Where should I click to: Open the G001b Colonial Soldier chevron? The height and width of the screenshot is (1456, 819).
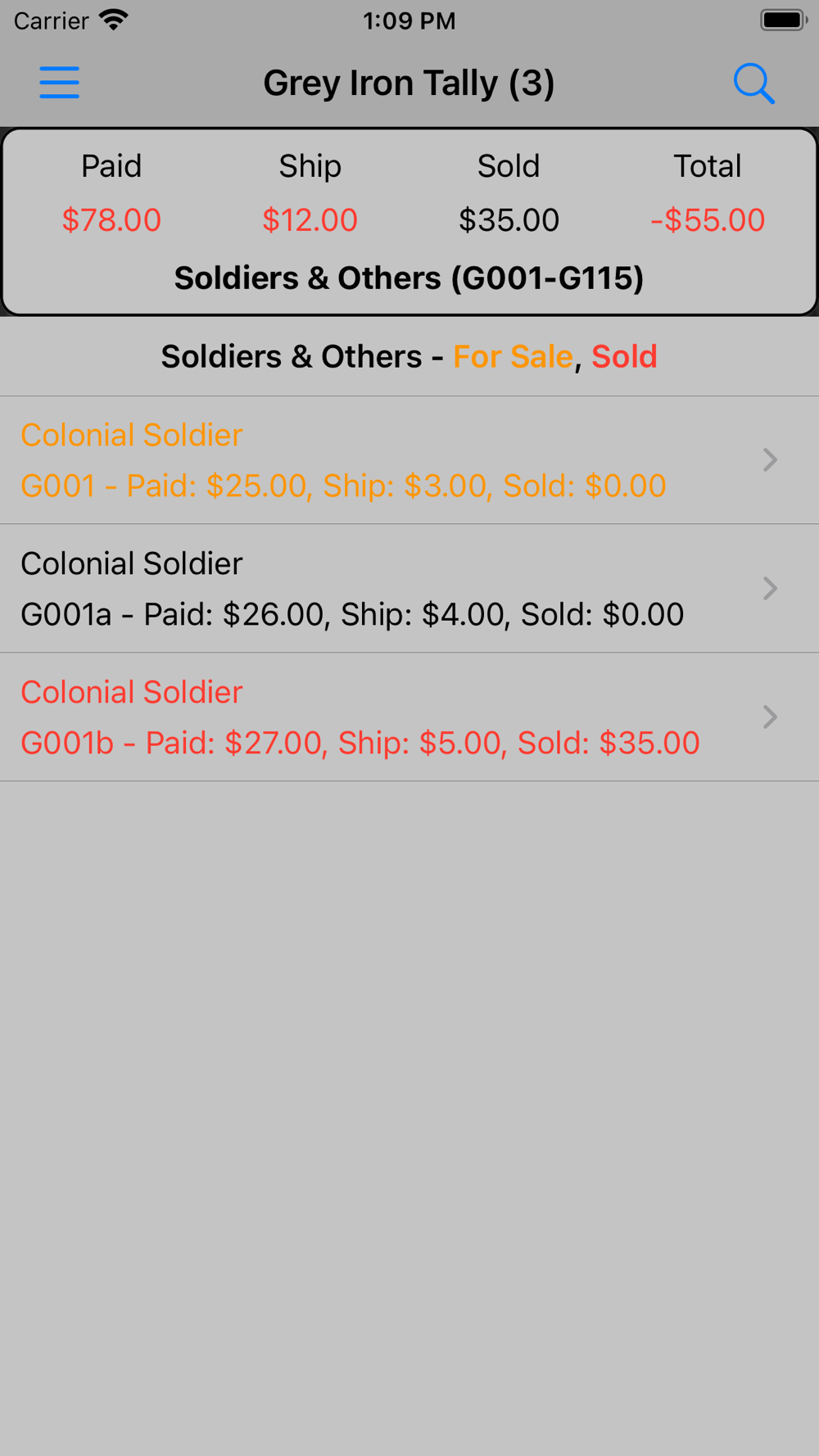point(770,717)
